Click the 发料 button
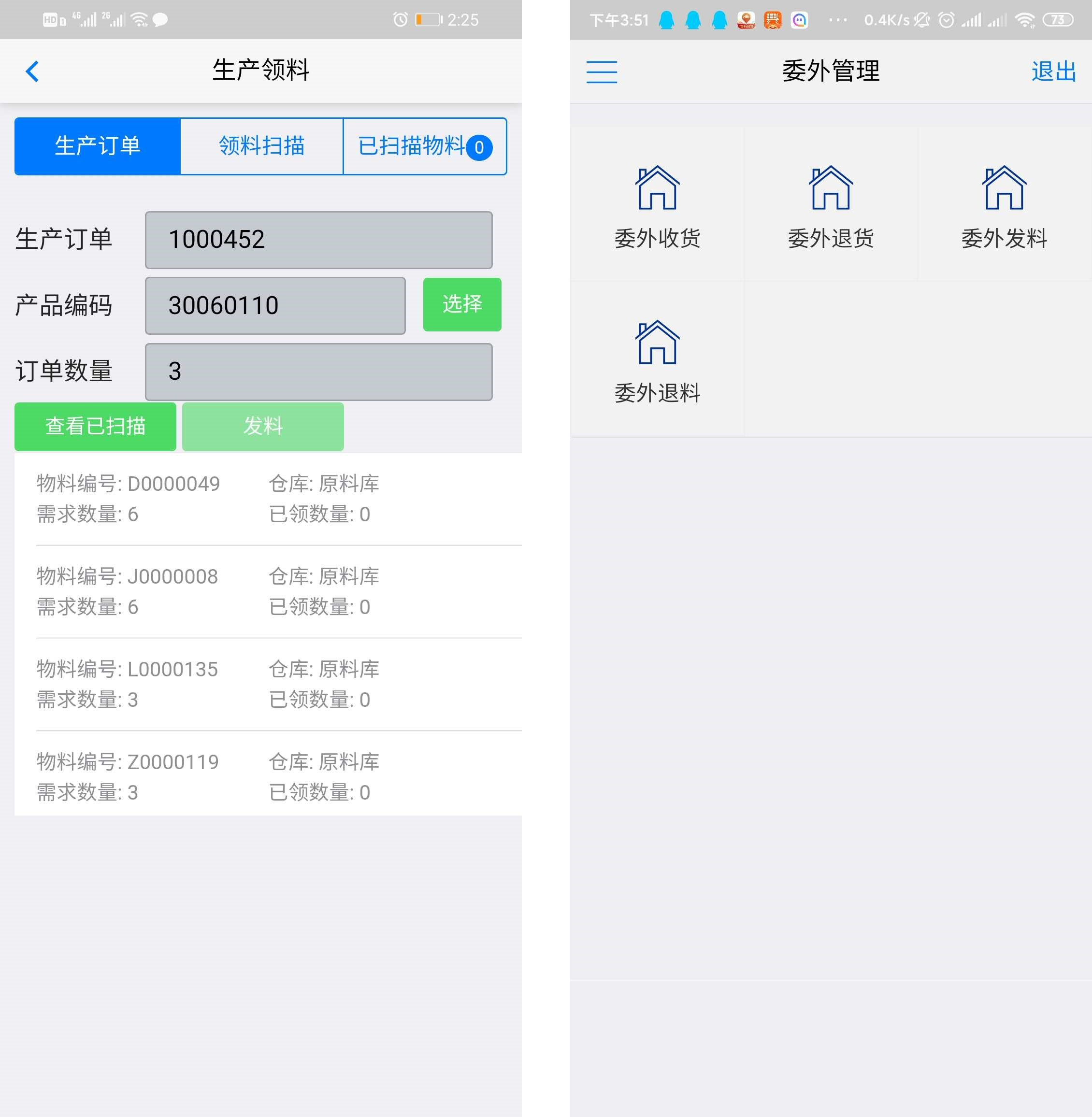Viewport: 1092px width, 1117px height. coord(262,424)
